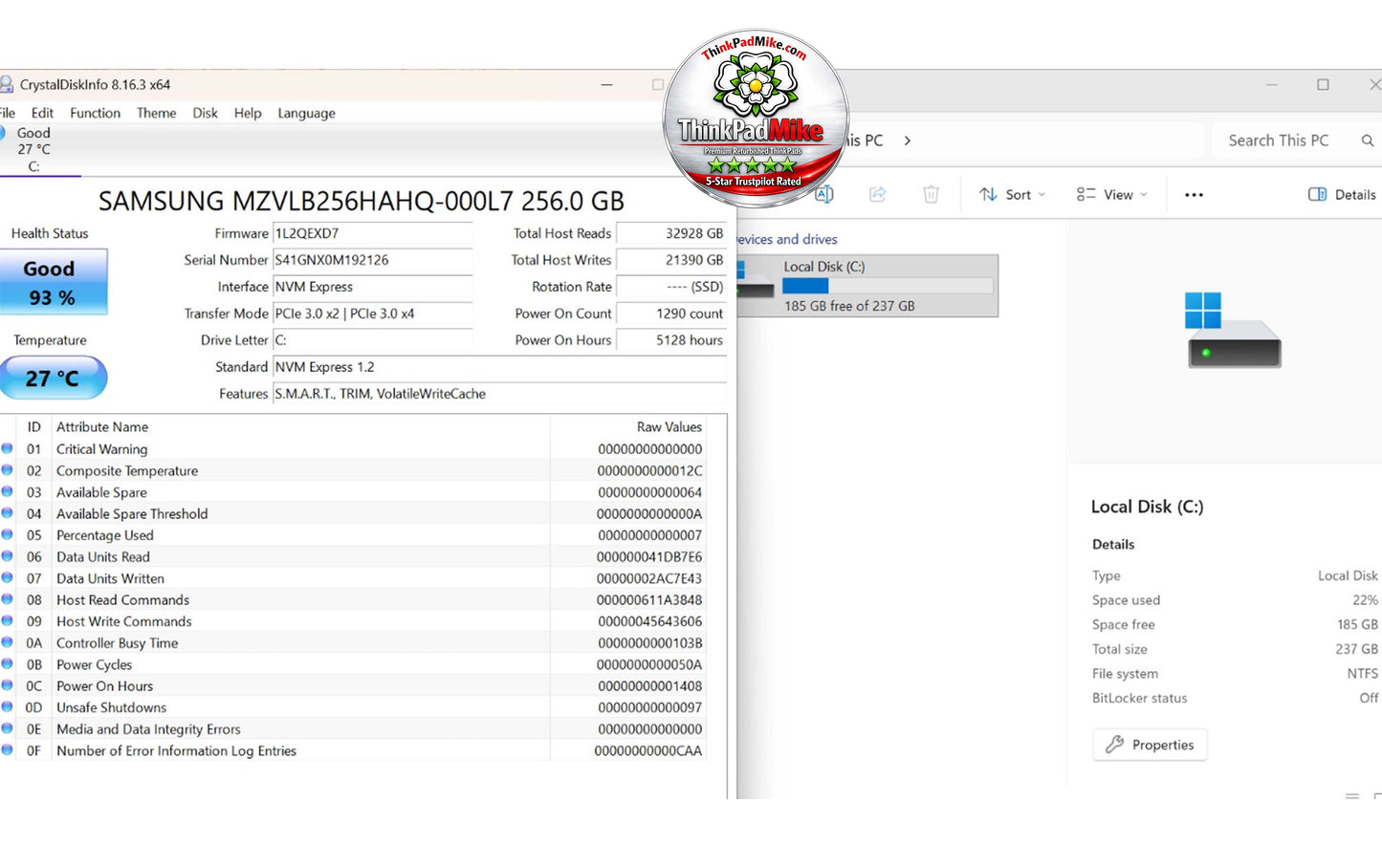The image size is (1382, 868).
Task: Open the Theme menu
Action: tap(156, 113)
